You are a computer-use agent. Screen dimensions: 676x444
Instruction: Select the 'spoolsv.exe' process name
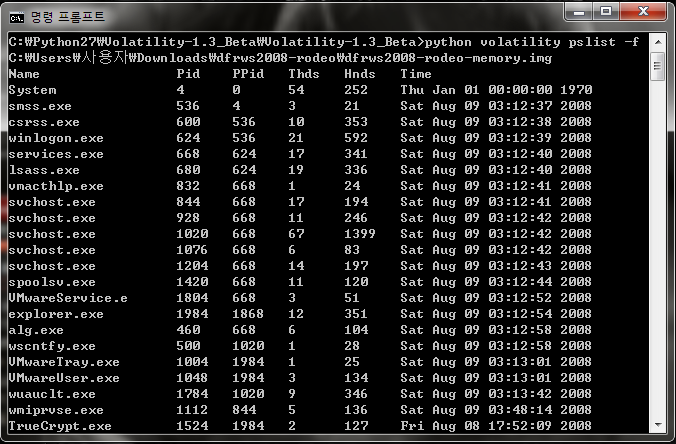(x=52, y=282)
